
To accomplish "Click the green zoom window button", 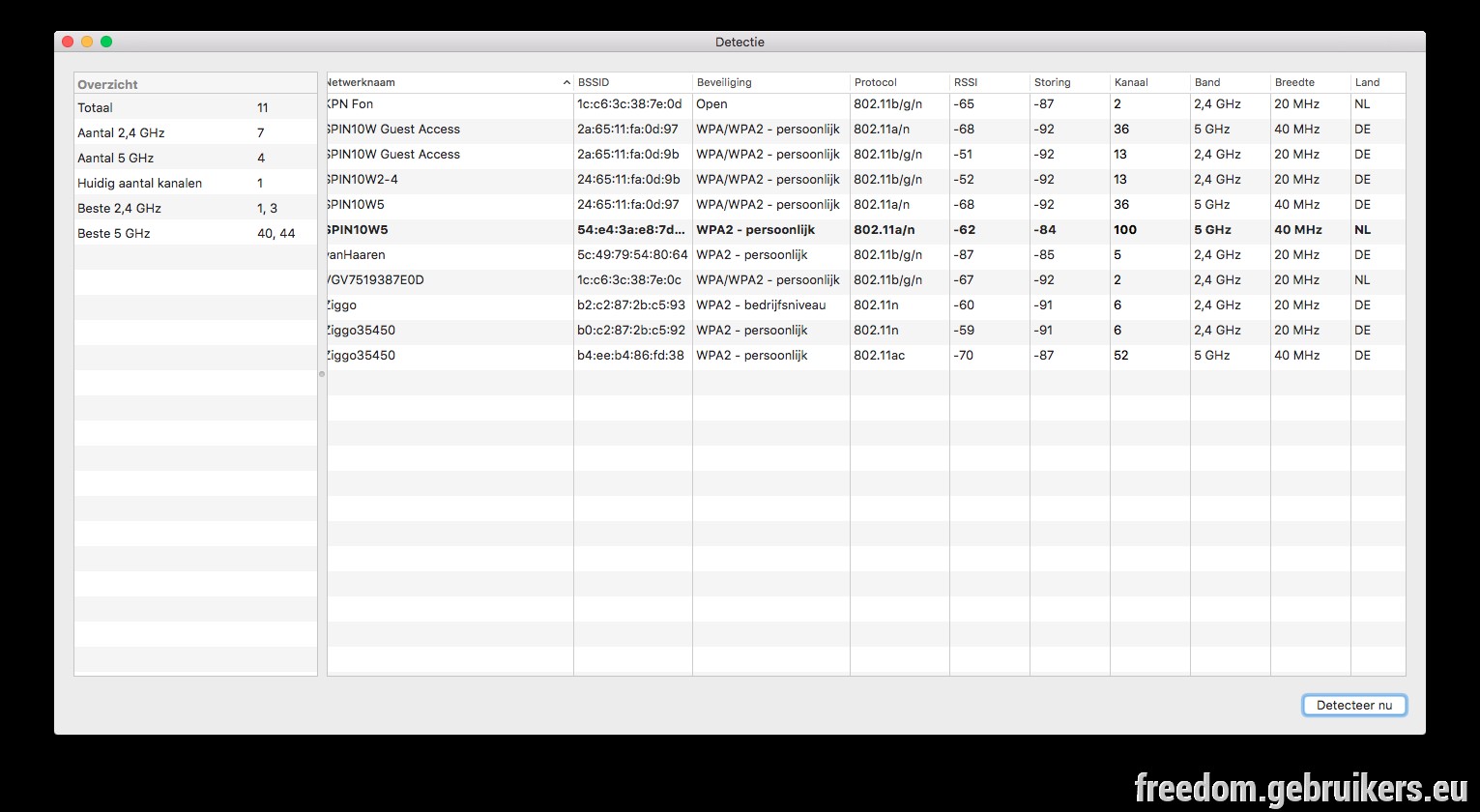I will (106, 42).
